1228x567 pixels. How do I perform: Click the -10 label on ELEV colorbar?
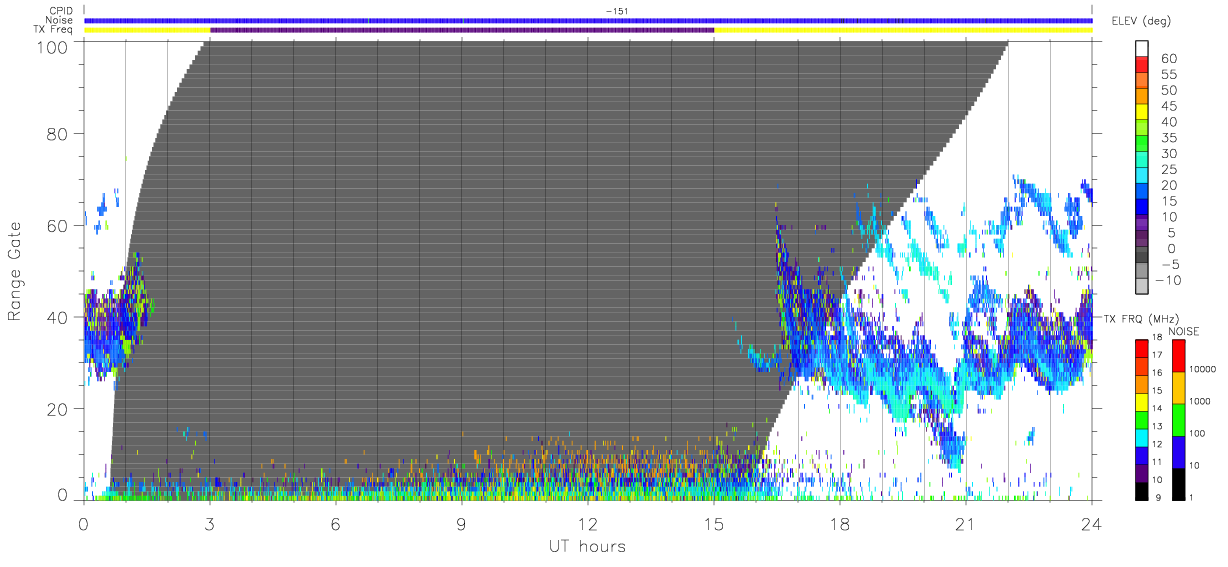1166,281
